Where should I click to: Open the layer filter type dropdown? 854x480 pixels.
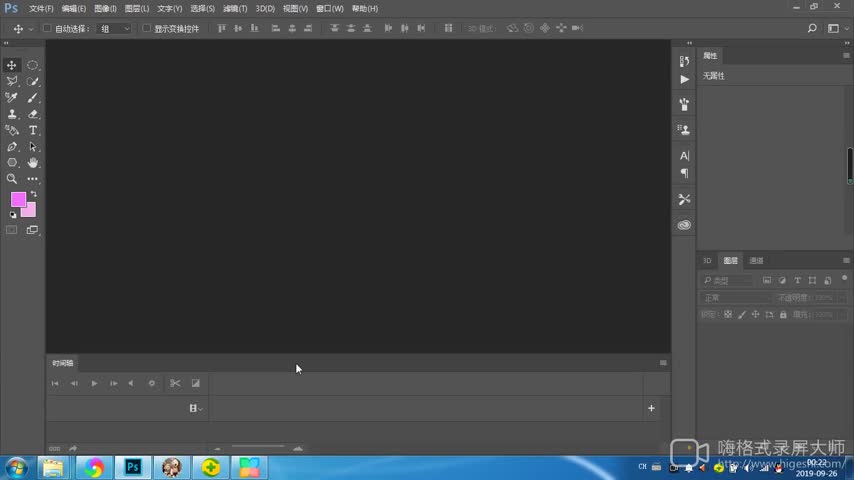point(728,281)
